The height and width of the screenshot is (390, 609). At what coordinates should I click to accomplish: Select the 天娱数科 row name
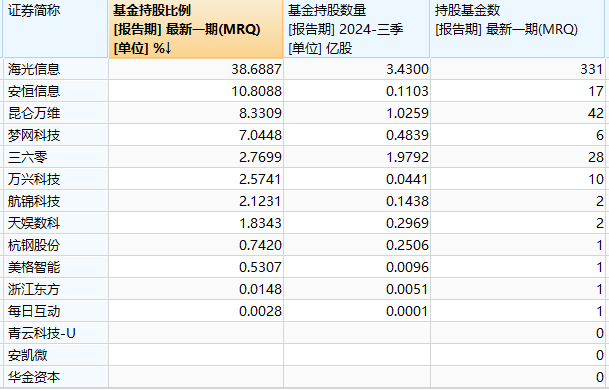(x=34, y=223)
